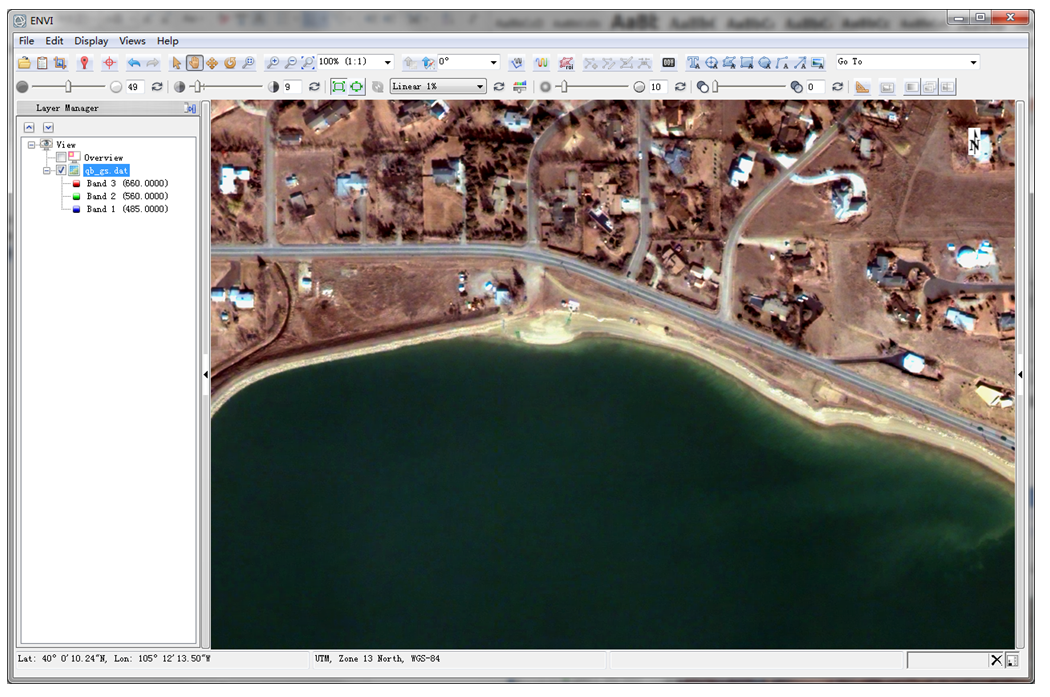Image resolution: width=1050 pixels, height=697 pixels.
Task: Open the Display menu
Action: tap(91, 41)
